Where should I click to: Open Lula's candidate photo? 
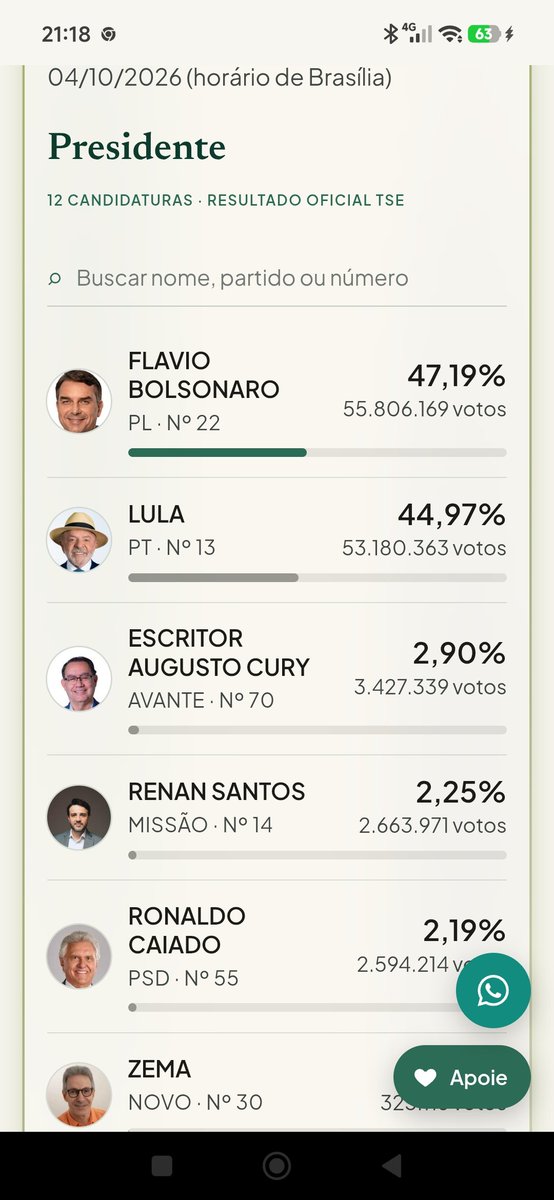coord(79,540)
